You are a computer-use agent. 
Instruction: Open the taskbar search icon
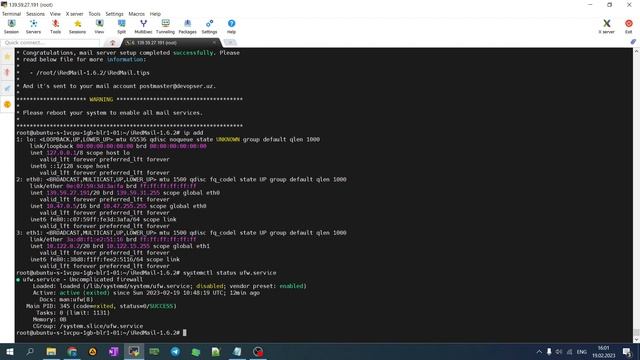point(30,351)
